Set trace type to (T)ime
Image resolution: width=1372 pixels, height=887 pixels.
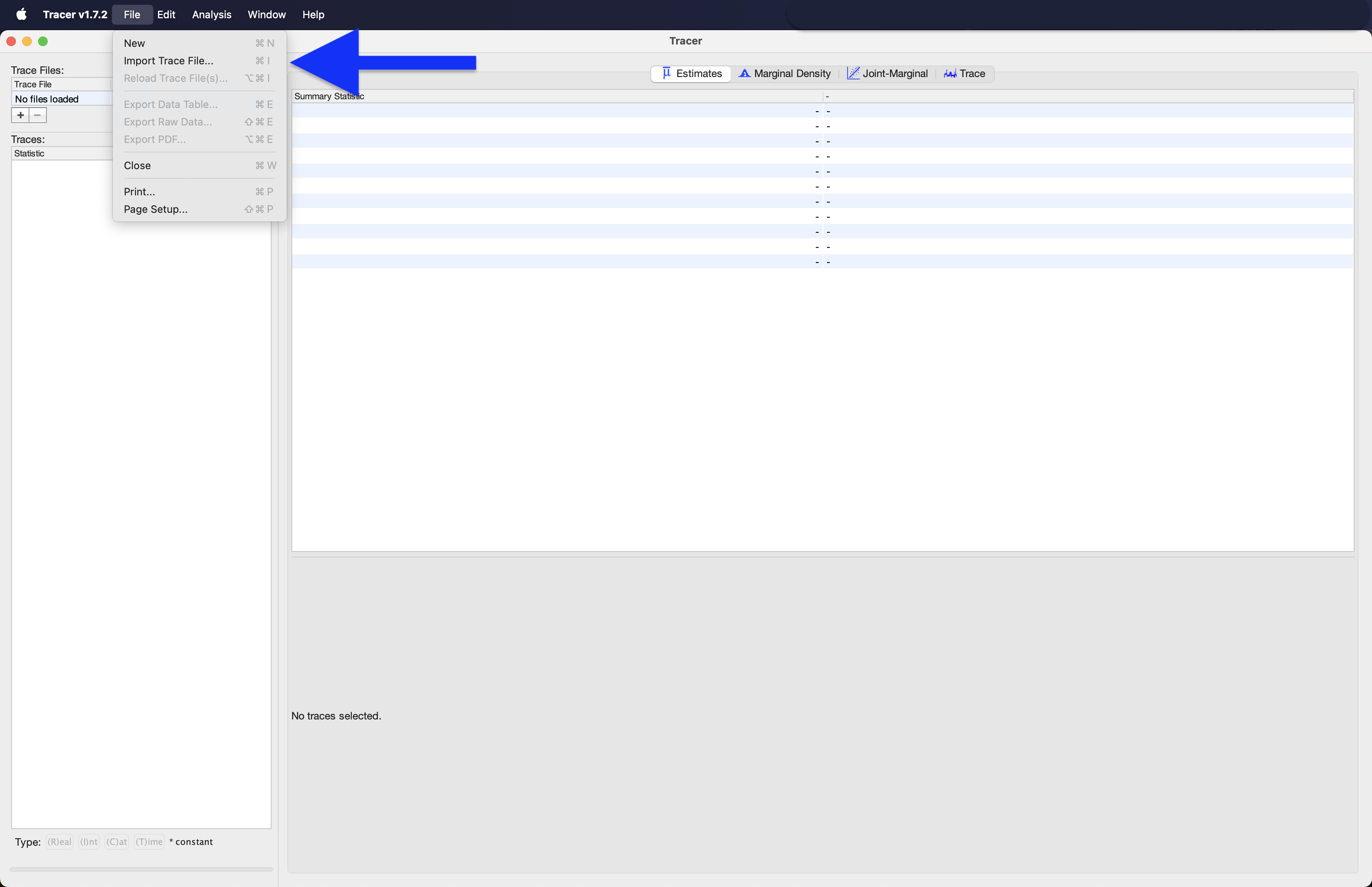149,841
